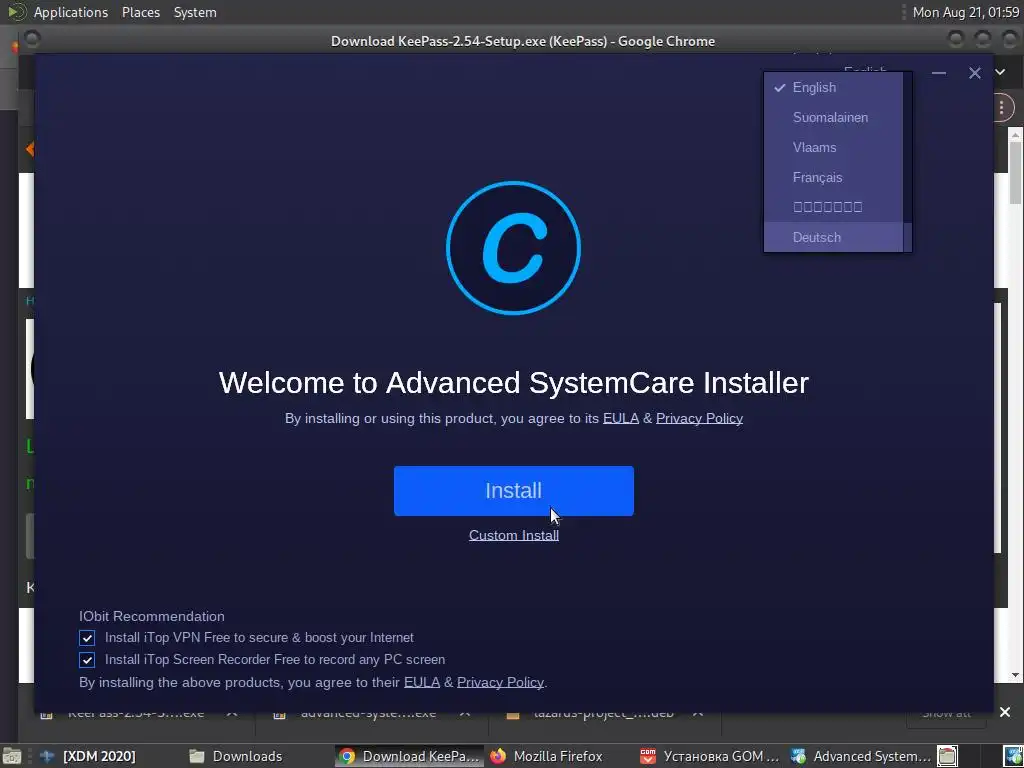Open Chrome's three-dot menu
The image size is (1024, 768).
click(x=1002, y=108)
